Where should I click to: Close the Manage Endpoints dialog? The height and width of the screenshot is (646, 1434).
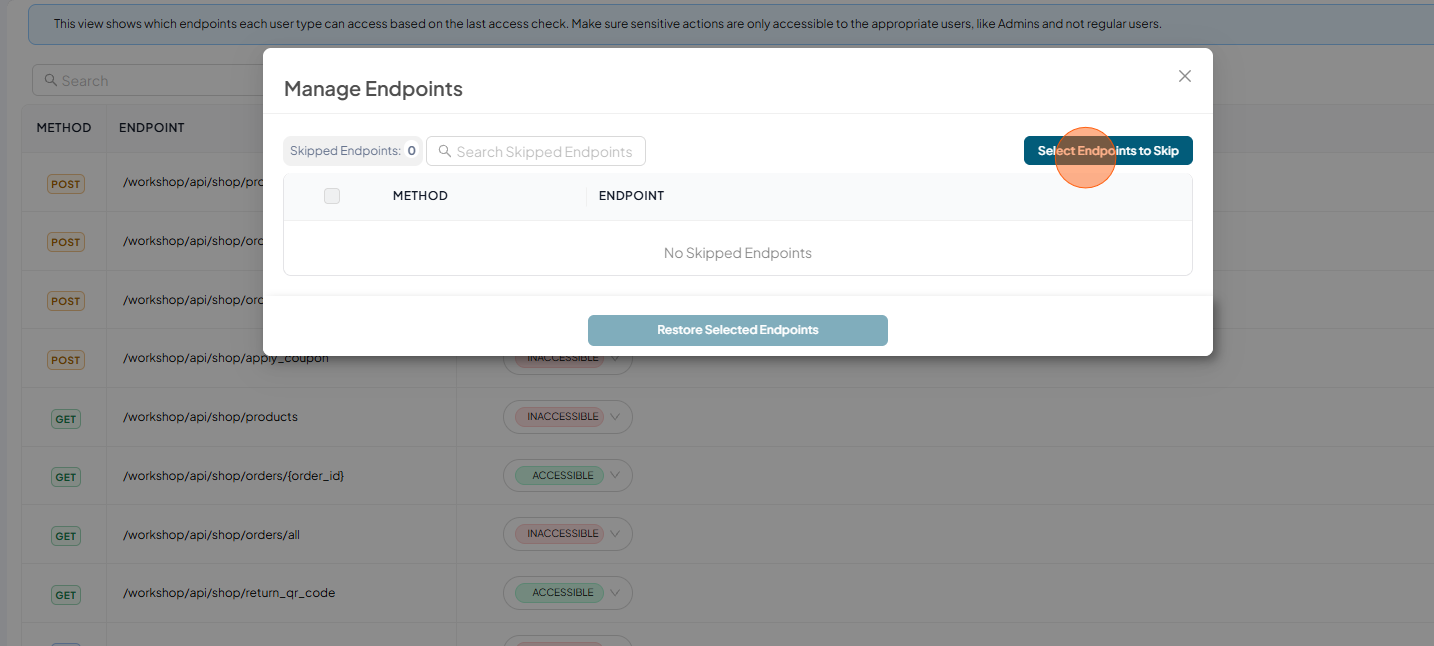coord(1185,76)
